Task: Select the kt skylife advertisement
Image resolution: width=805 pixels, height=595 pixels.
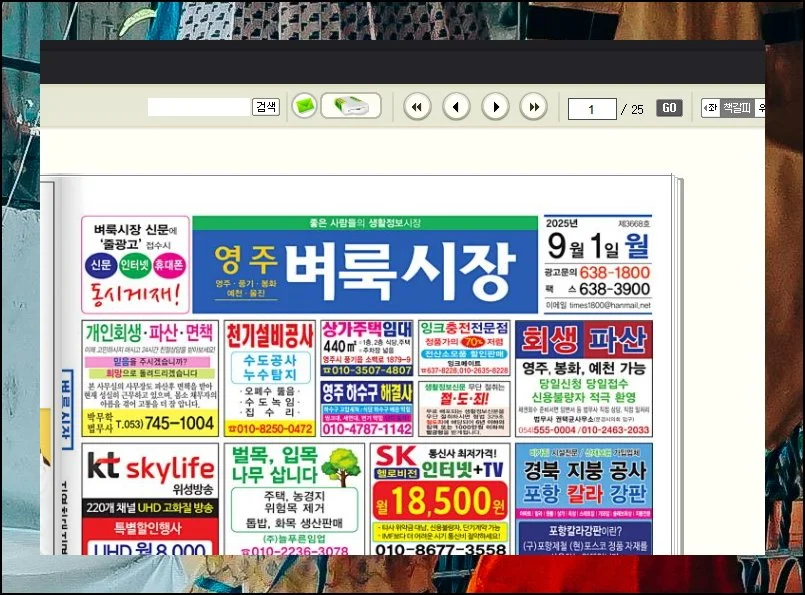Action: click(149, 500)
